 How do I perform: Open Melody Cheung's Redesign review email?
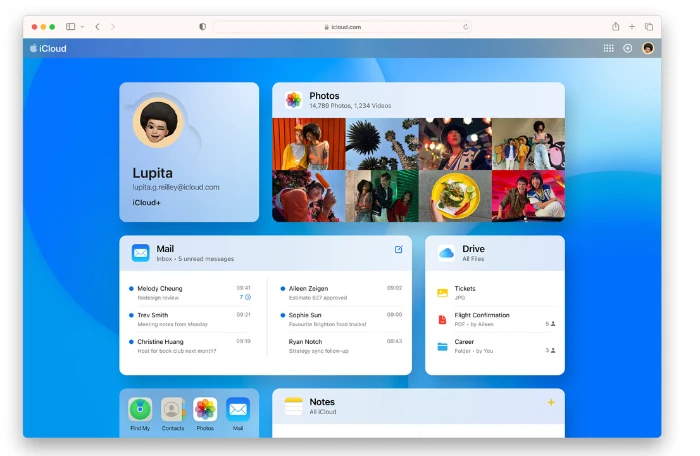point(190,293)
